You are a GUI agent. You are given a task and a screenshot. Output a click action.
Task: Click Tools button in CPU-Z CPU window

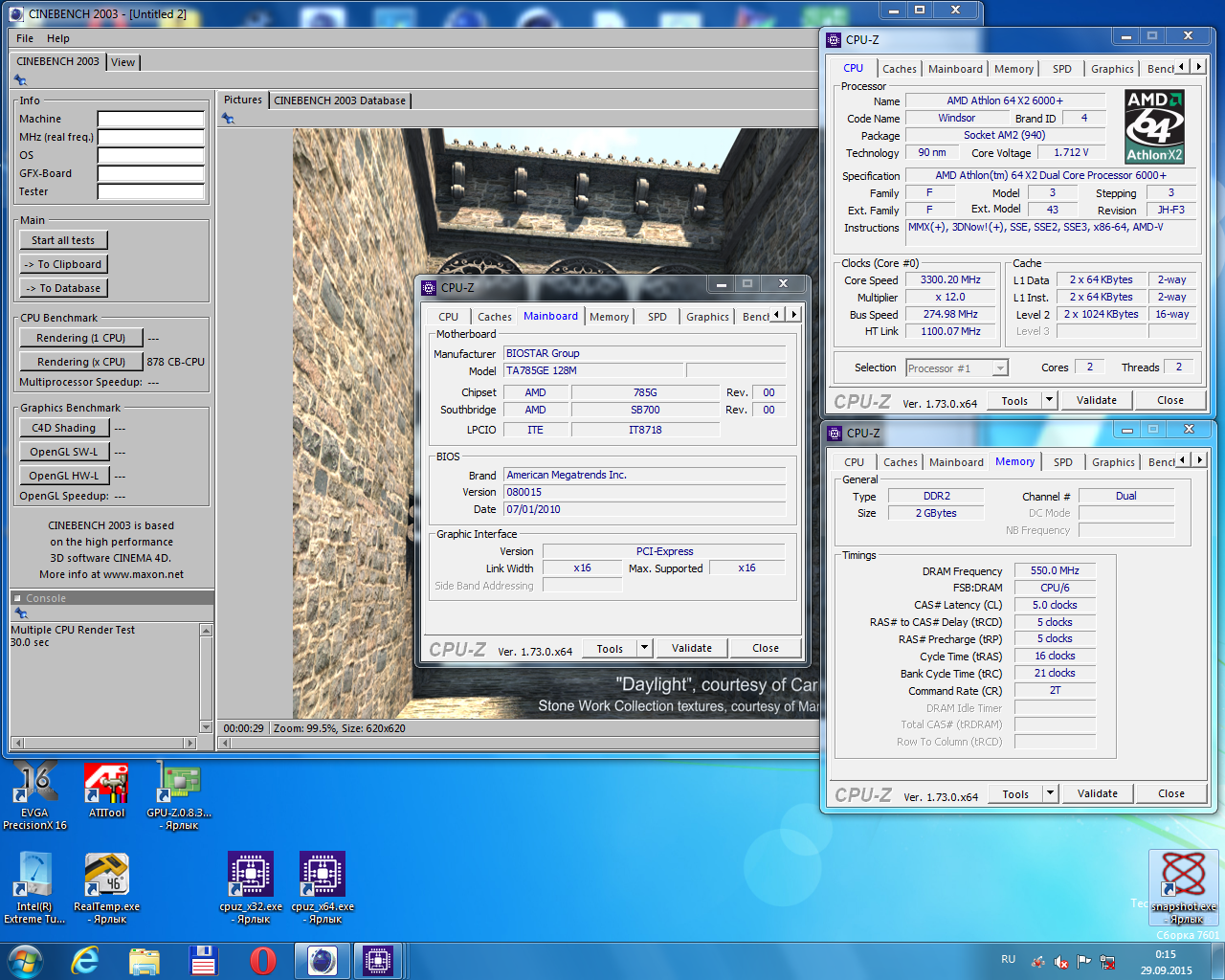coord(1014,400)
